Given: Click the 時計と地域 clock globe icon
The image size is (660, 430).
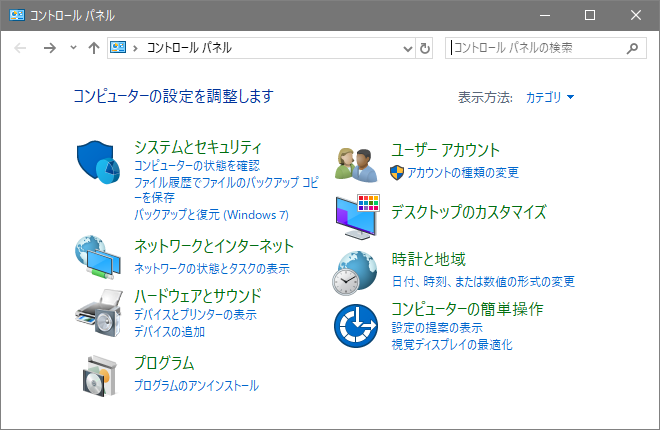Looking at the screenshot, I should click(357, 271).
